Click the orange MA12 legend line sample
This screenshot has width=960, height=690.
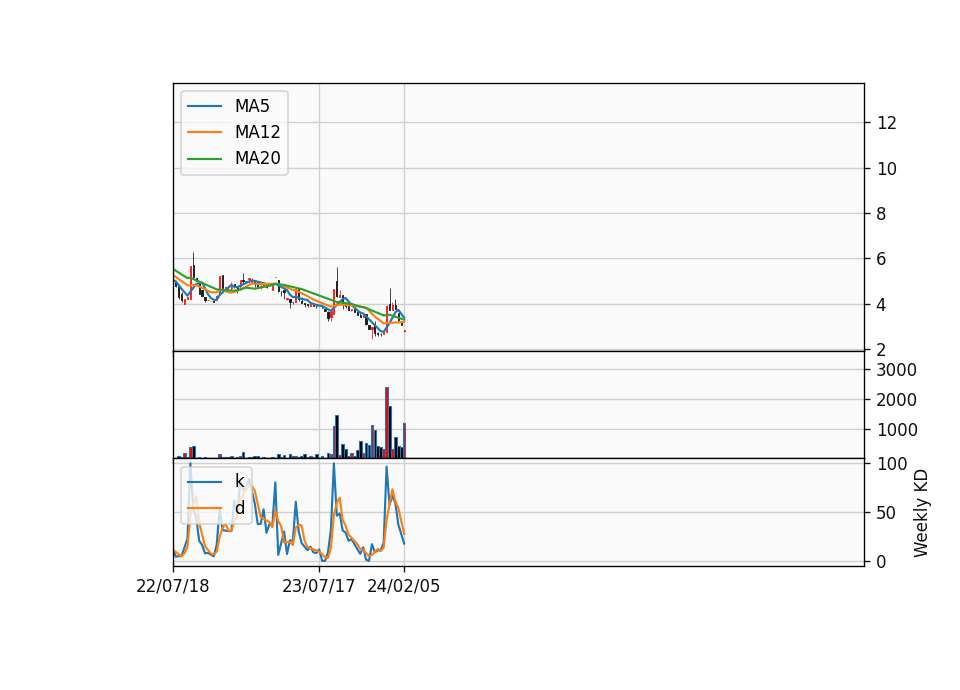(x=204, y=132)
